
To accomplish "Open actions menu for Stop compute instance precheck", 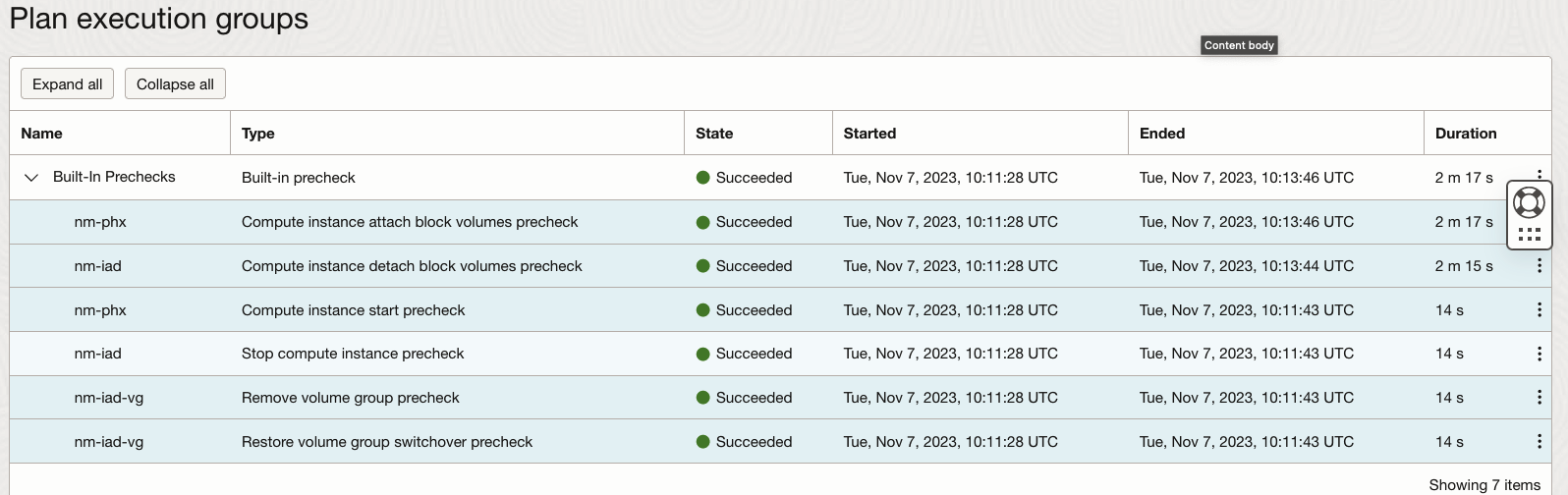I will [x=1539, y=354].
